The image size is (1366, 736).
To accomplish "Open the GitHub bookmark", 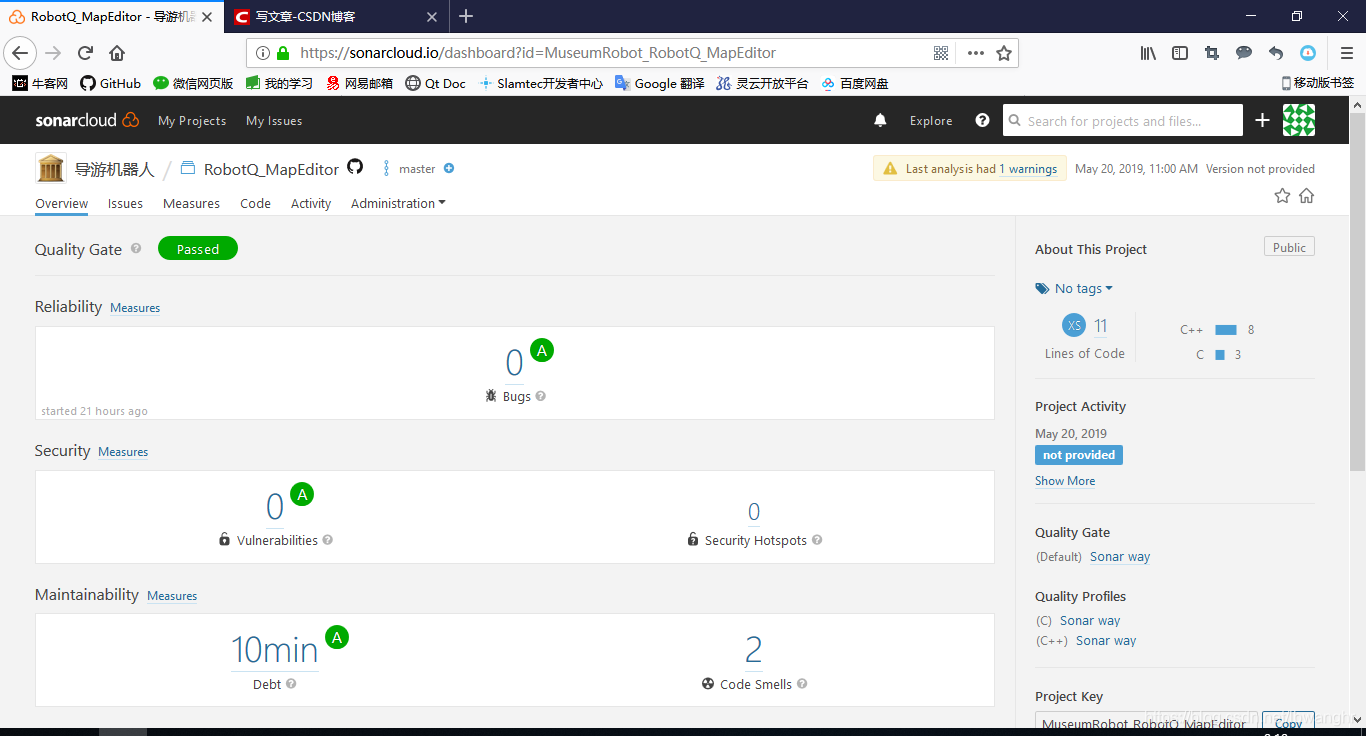I will (x=111, y=83).
